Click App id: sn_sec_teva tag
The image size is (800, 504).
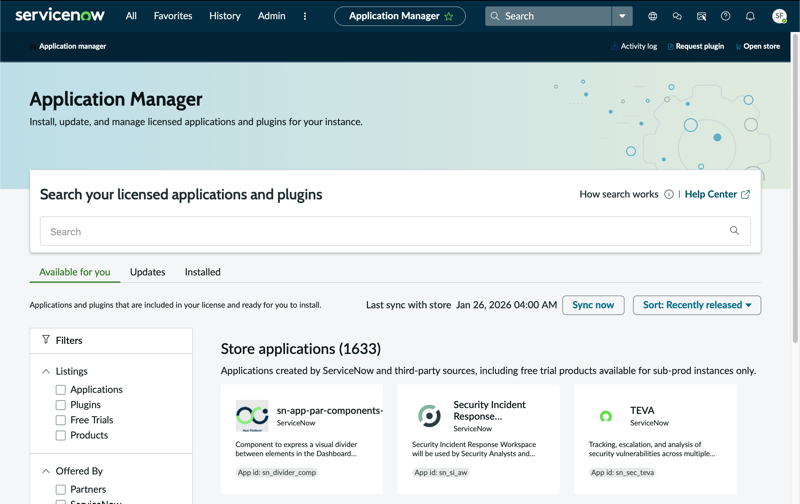click(x=622, y=472)
